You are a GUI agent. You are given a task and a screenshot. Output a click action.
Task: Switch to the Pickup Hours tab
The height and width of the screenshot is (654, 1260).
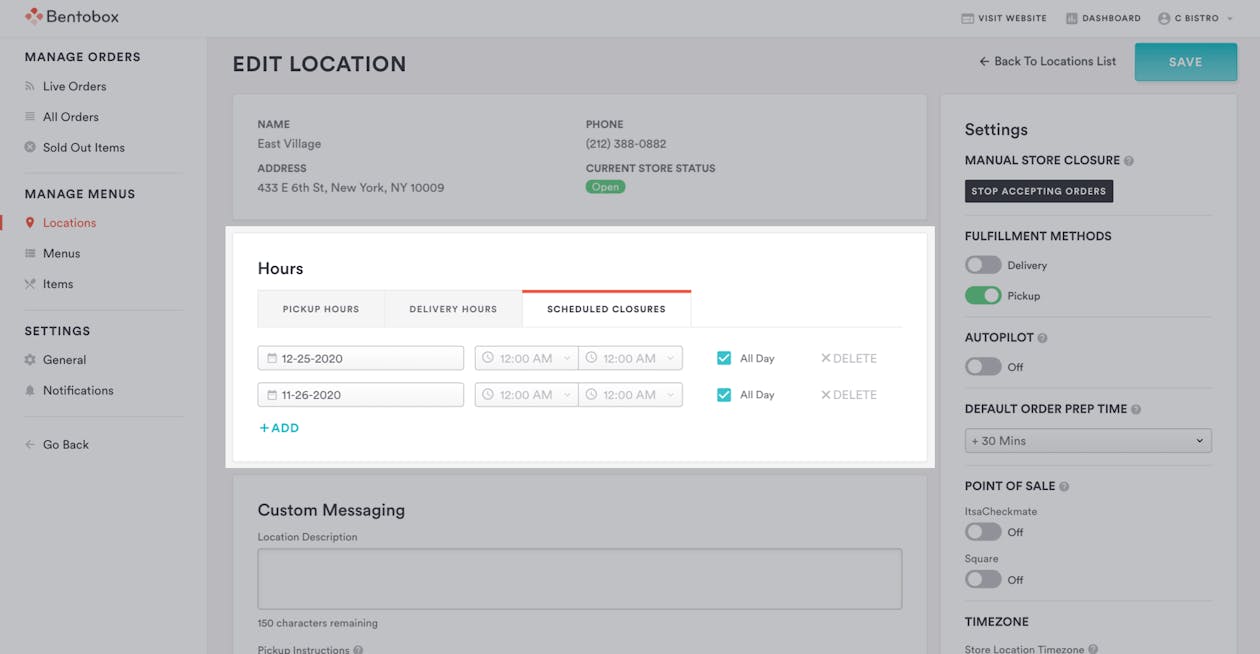pos(321,309)
